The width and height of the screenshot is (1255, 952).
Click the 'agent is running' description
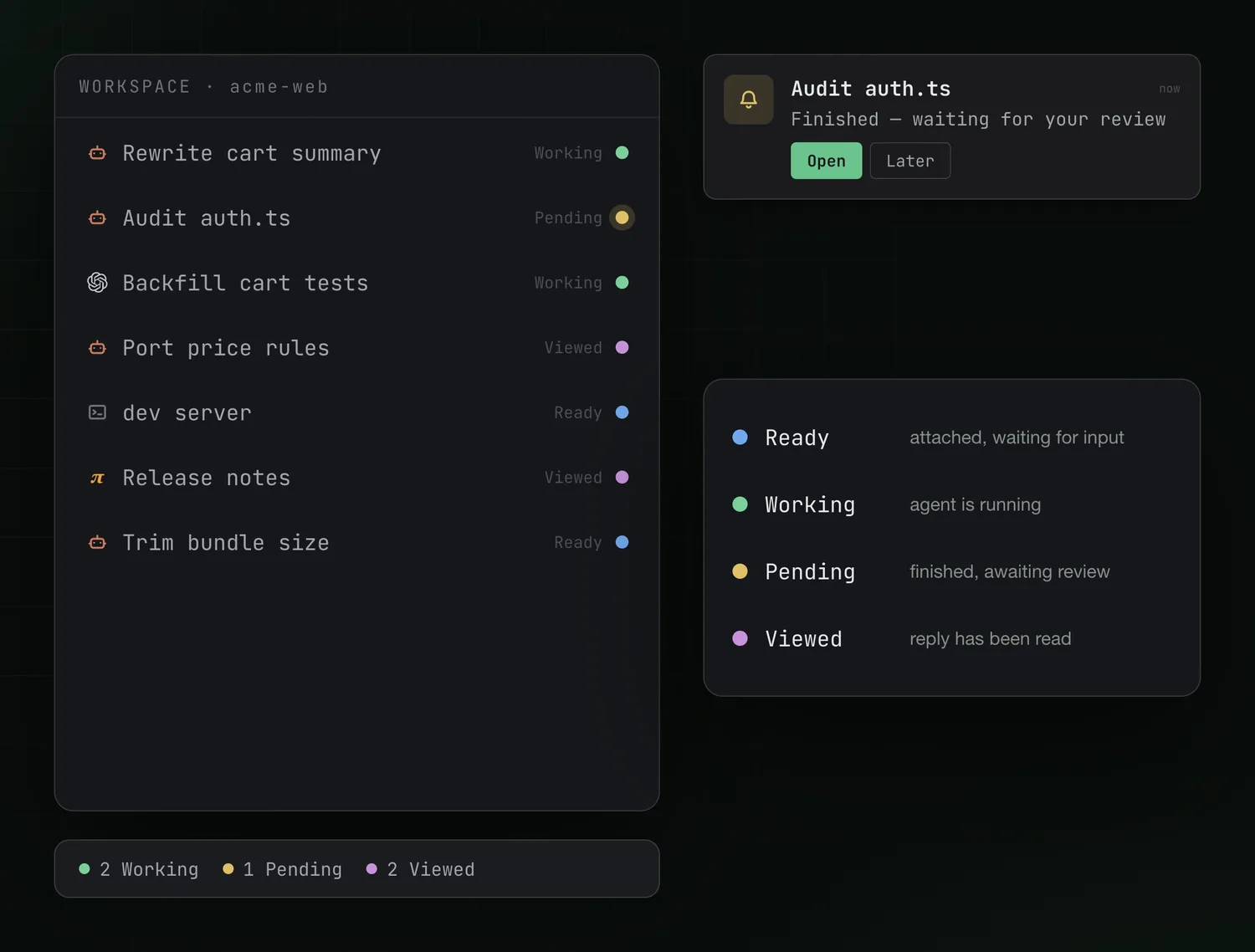coord(976,504)
